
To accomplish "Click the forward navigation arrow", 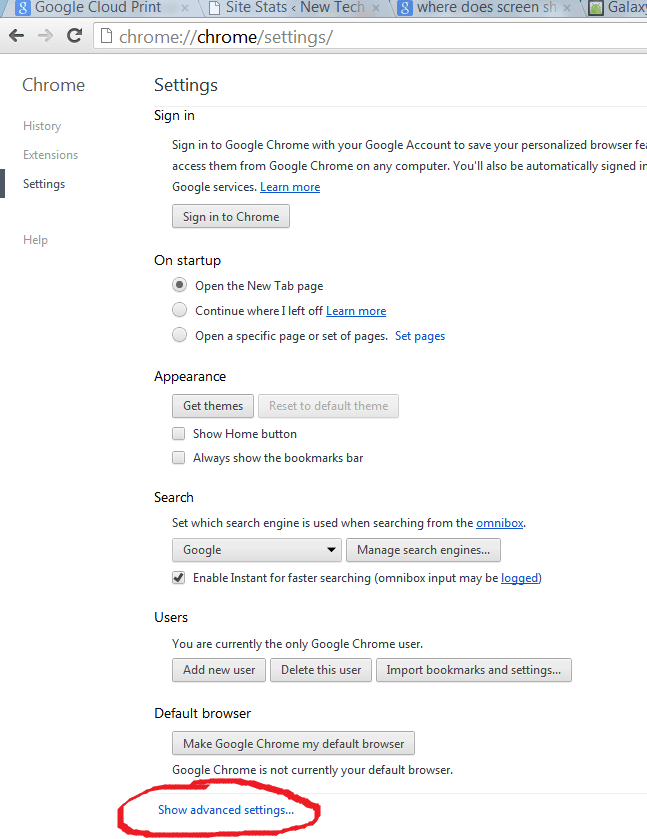I will [x=45, y=37].
